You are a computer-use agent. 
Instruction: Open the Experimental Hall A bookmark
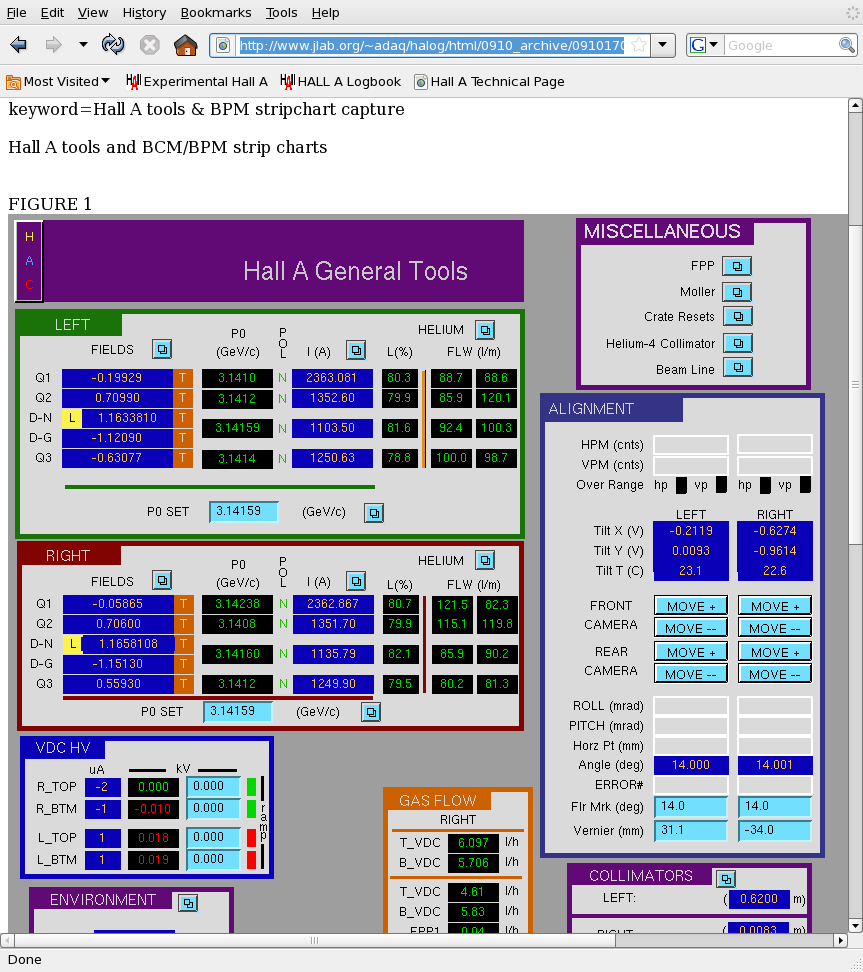click(x=197, y=81)
